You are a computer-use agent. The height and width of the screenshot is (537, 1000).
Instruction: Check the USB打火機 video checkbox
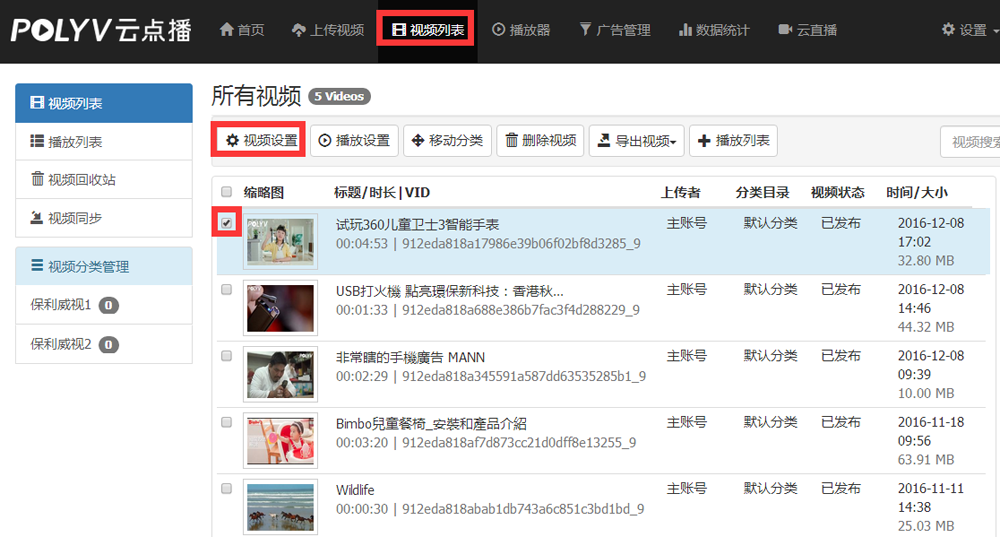[226, 289]
